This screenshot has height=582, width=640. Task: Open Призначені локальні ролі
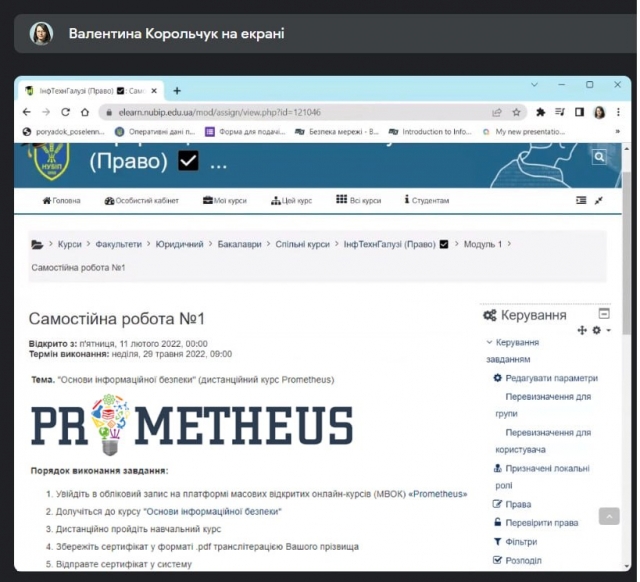[x=542, y=477]
